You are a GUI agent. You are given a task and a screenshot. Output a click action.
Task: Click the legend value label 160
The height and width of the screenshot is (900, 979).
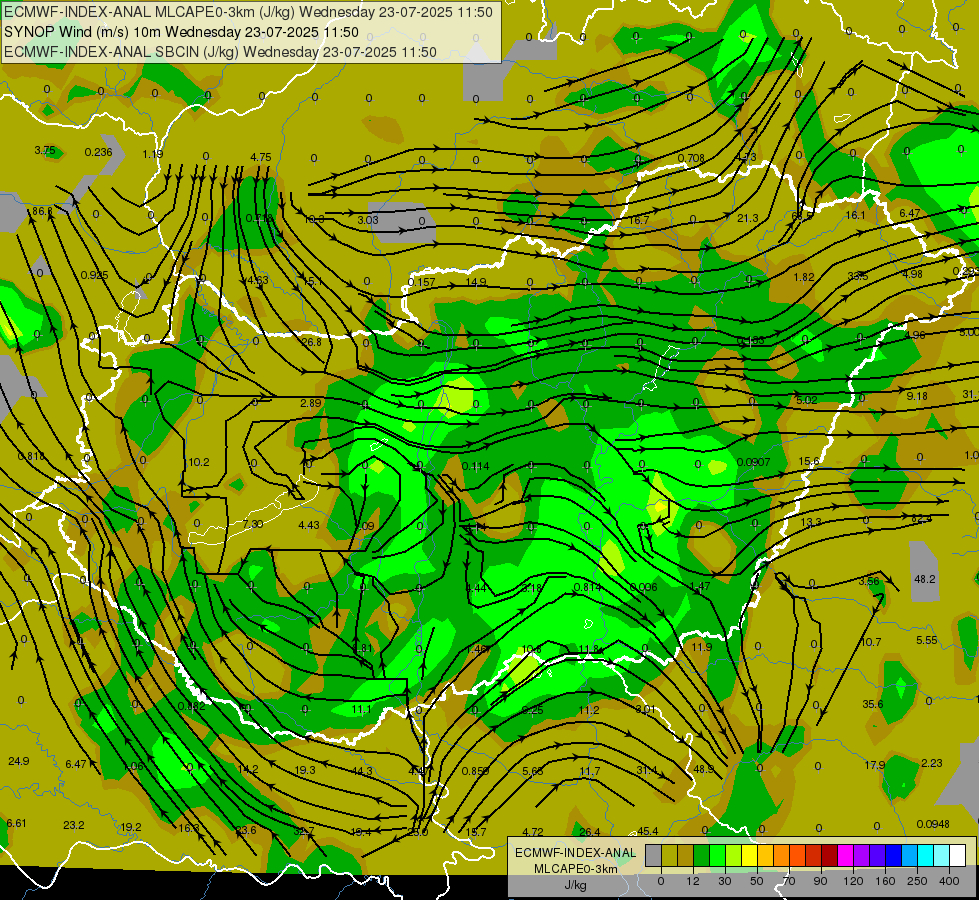tap(885, 881)
